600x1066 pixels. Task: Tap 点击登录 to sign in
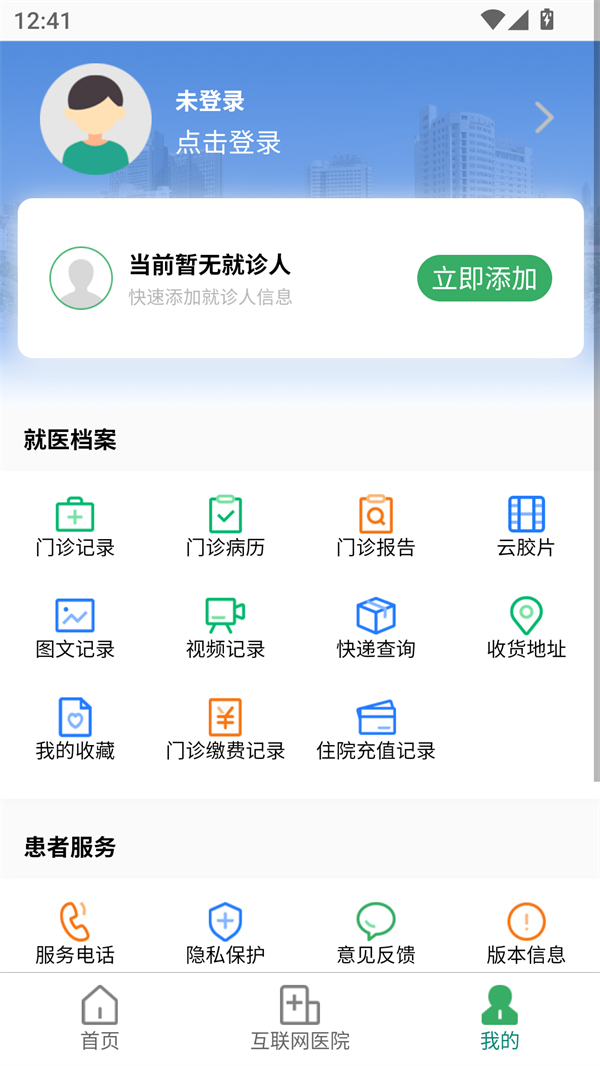point(228,143)
